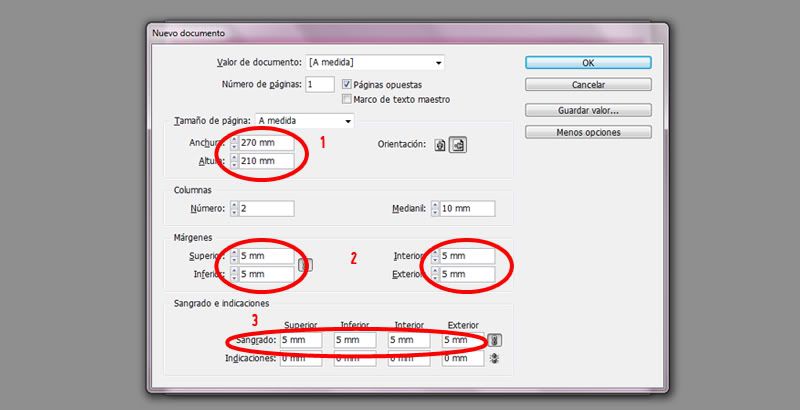Click Guardar valor button
Screen dimensions: 800x410
pos(588,110)
